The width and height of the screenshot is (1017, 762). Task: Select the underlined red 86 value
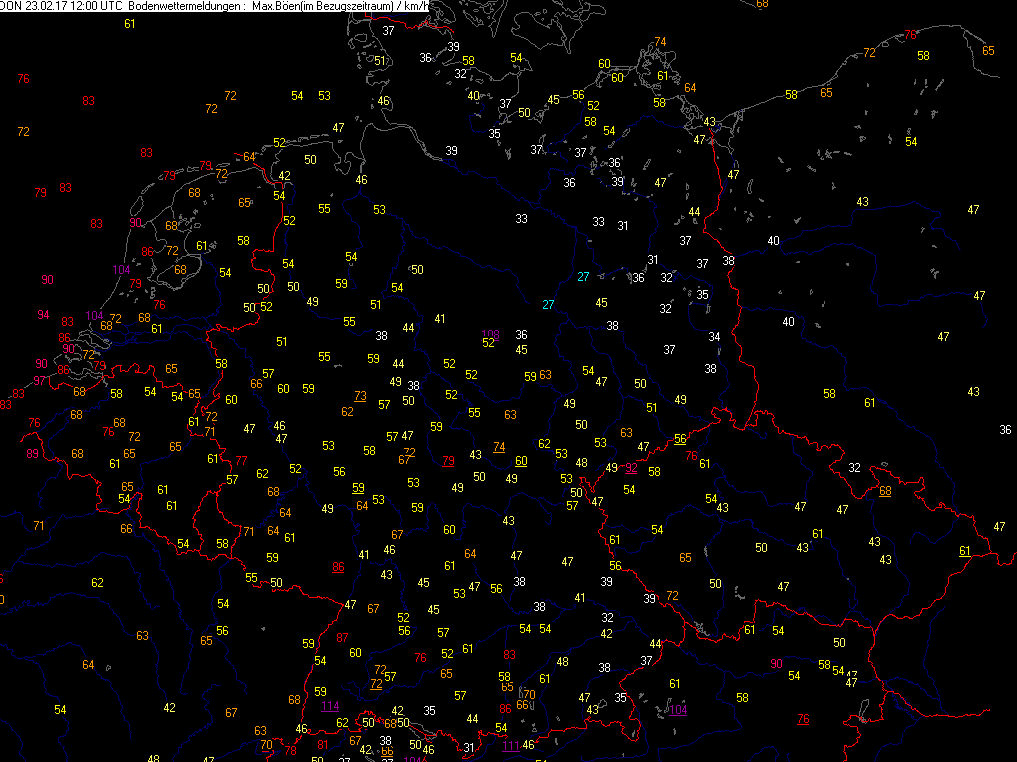338,567
